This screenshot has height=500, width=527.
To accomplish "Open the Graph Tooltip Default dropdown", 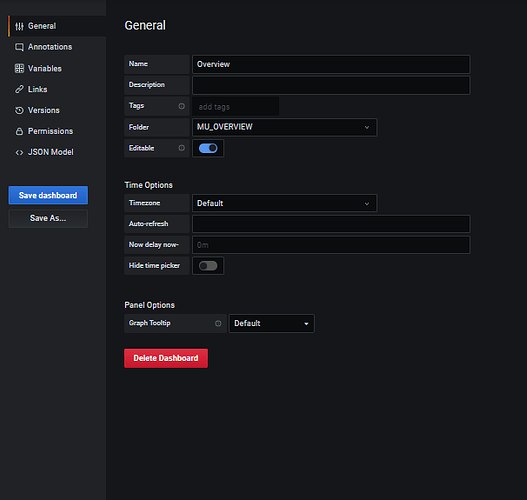I will click(272, 323).
